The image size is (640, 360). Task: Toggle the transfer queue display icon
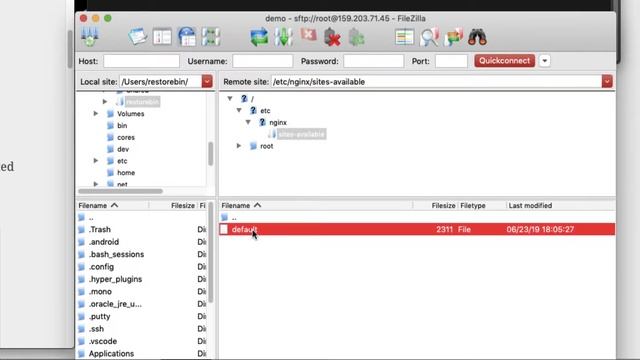point(211,37)
